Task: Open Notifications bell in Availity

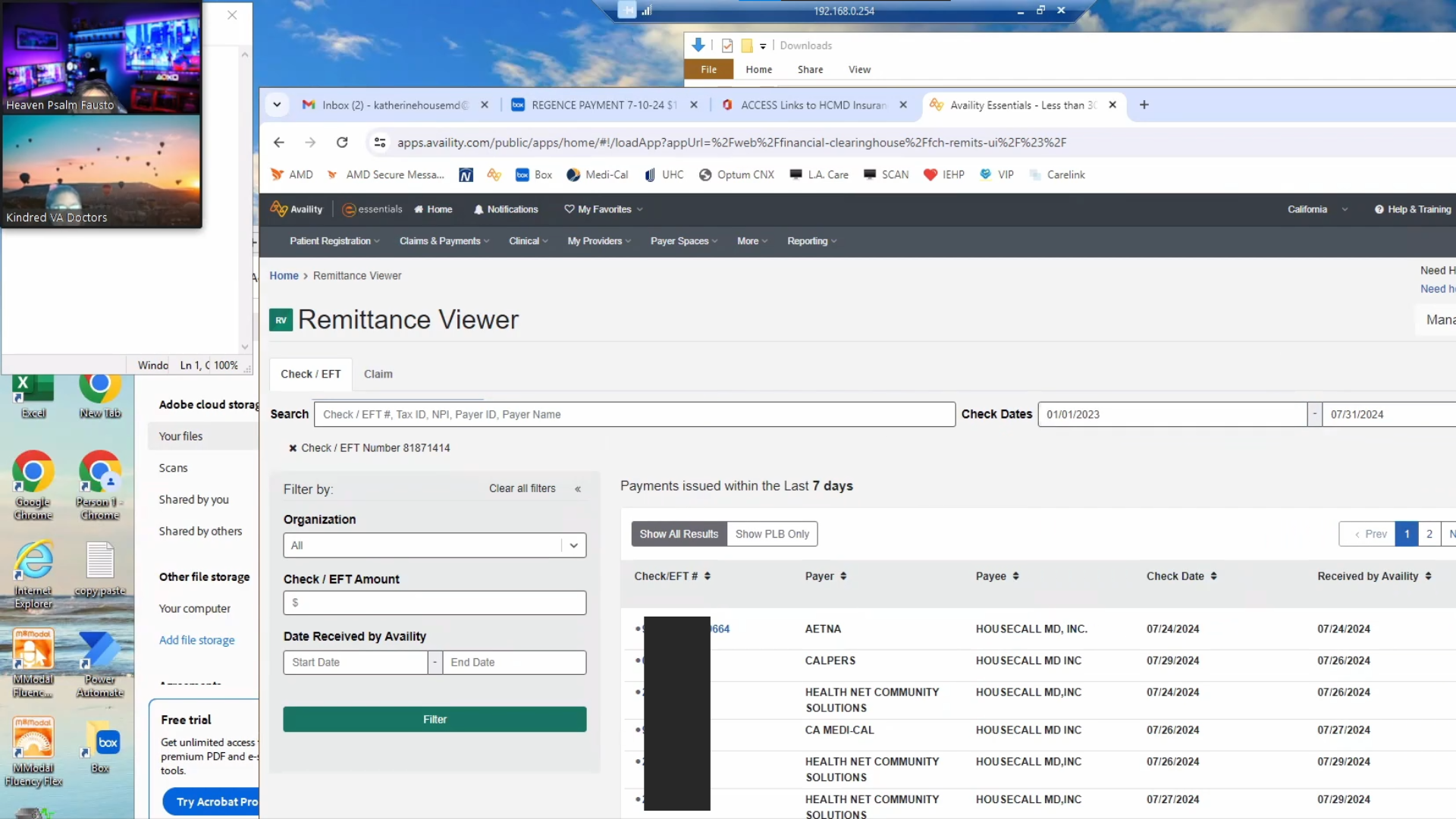Action: (x=505, y=209)
